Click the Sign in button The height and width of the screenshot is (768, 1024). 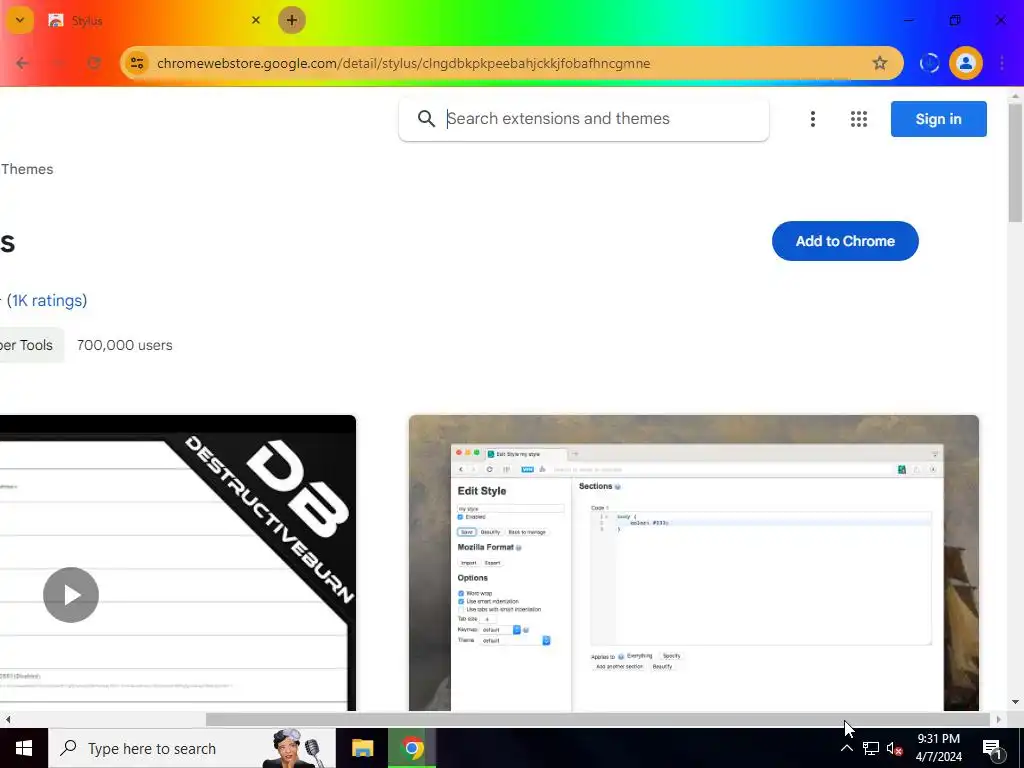point(938,119)
